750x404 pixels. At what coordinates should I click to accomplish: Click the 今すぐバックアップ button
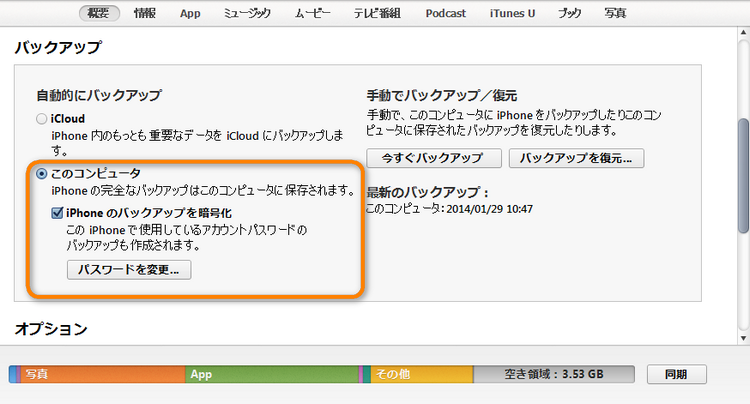pos(434,158)
